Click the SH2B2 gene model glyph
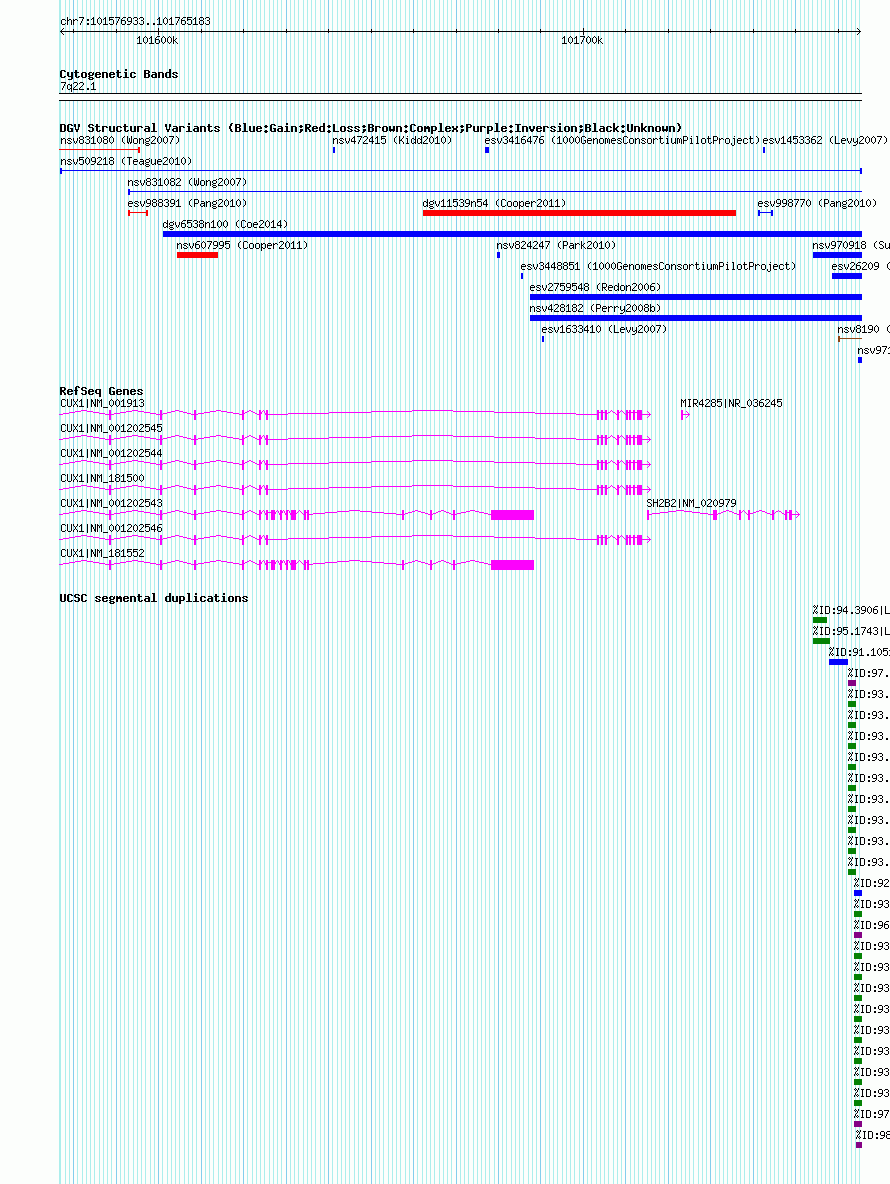This screenshot has width=890, height=1184. pos(723,515)
